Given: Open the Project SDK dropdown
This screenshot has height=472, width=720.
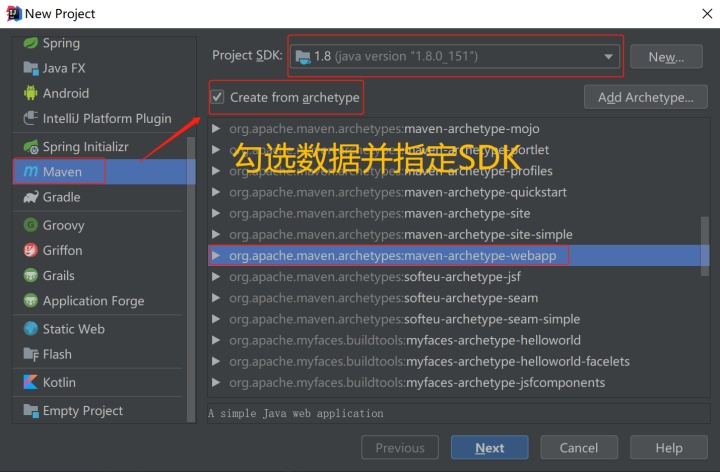Looking at the screenshot, I should (x=455, y=56).
